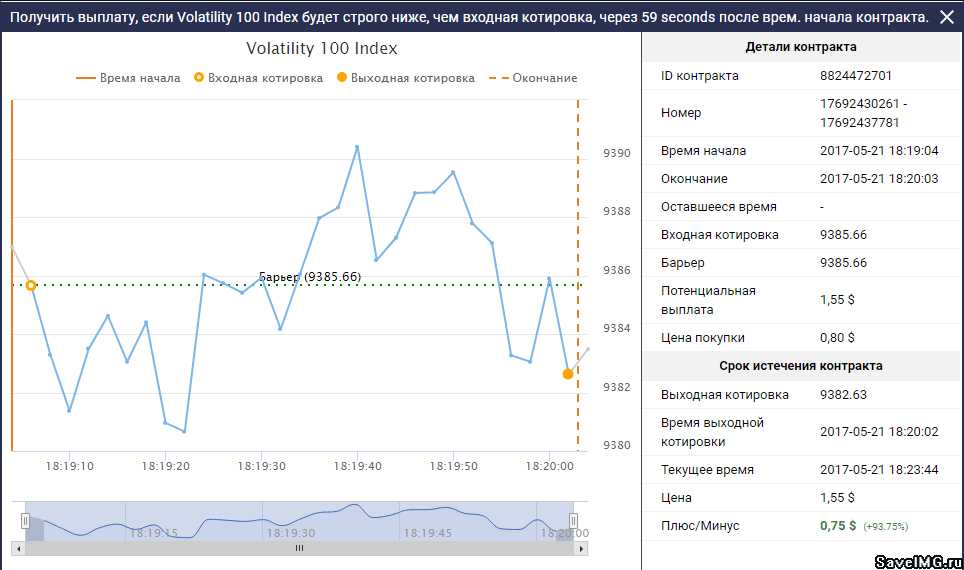The image size is (964, 570).
Task: Click the orange exit spot marker on chart
Action: click(568, 374)
